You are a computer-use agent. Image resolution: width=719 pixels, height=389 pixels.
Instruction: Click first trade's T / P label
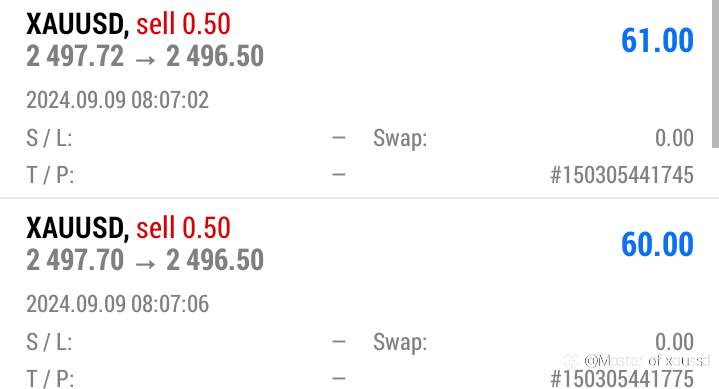[50, 175]
